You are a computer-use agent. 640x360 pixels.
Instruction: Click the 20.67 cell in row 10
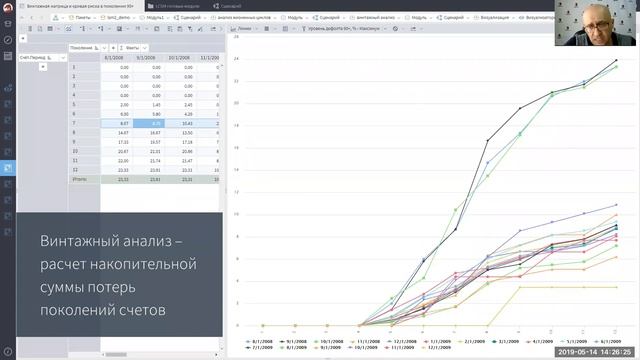(x=116, y=151)
